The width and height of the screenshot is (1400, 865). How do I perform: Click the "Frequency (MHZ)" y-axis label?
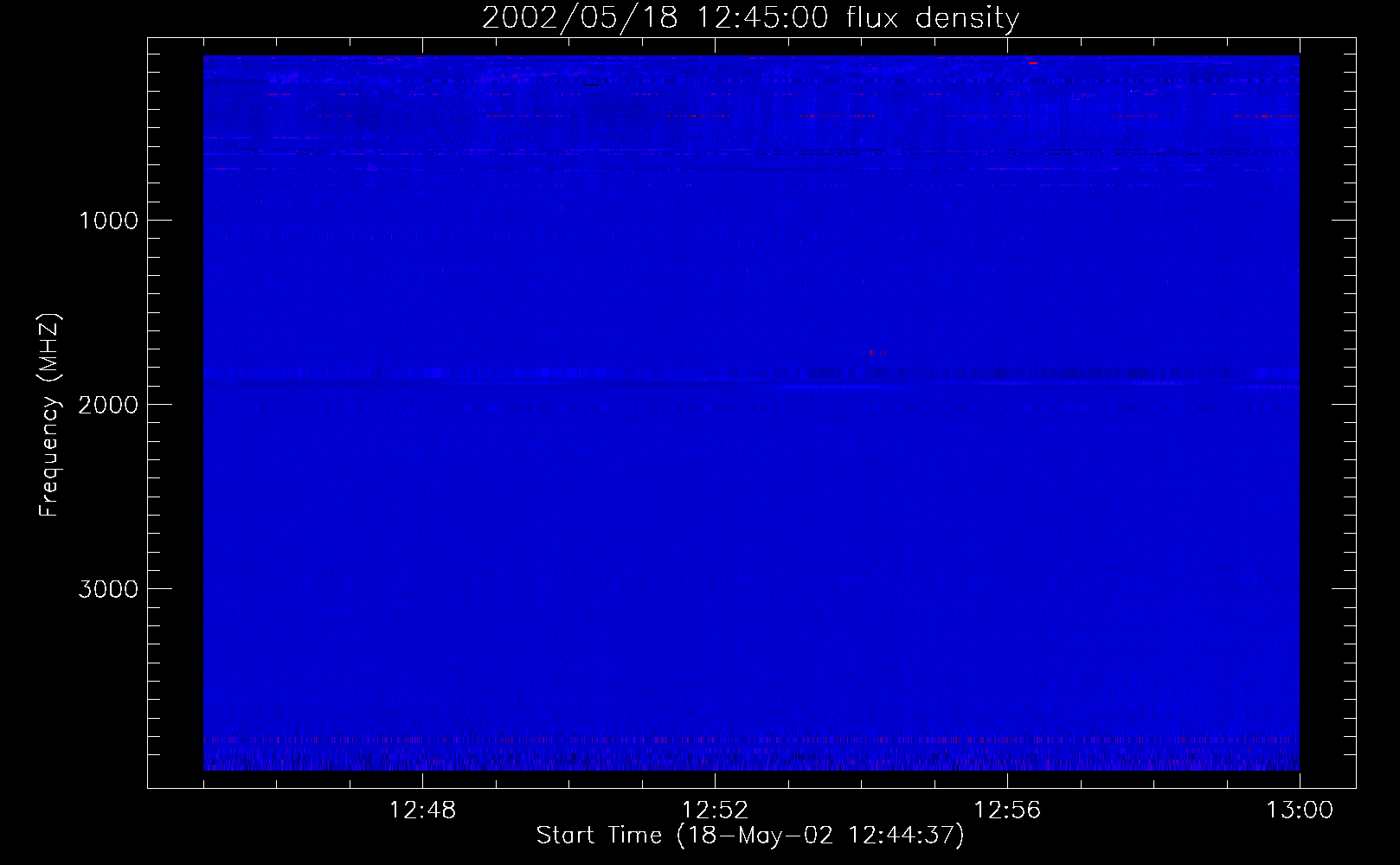[x=49, y=415]
